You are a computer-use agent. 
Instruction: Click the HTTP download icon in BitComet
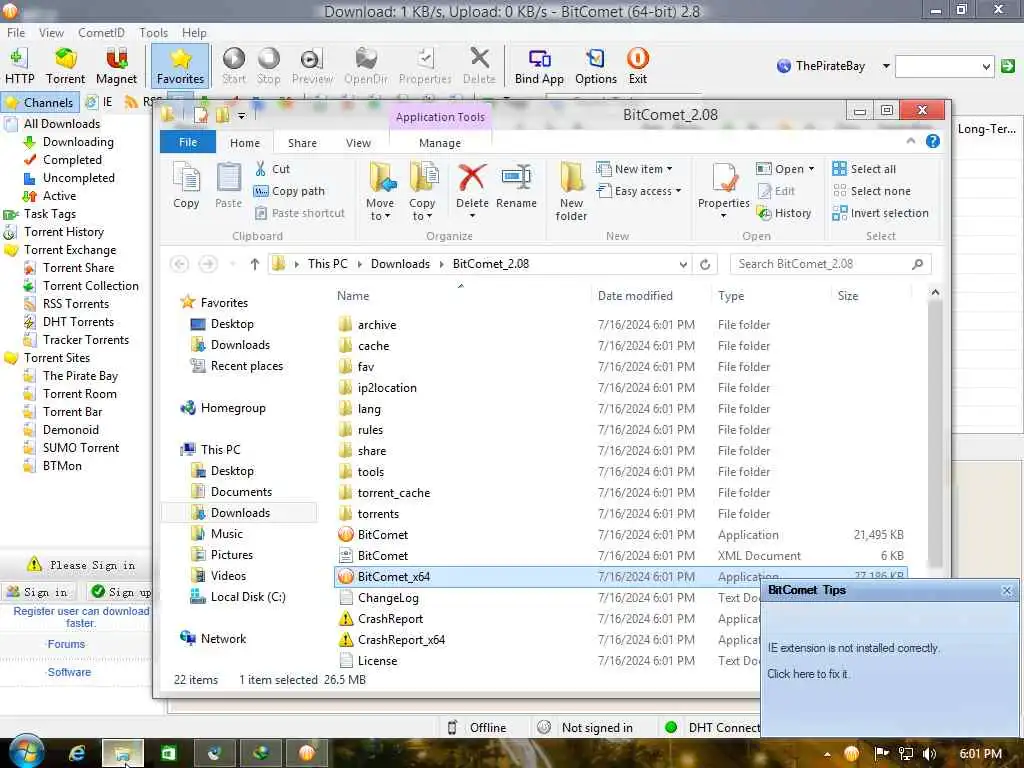19,65
